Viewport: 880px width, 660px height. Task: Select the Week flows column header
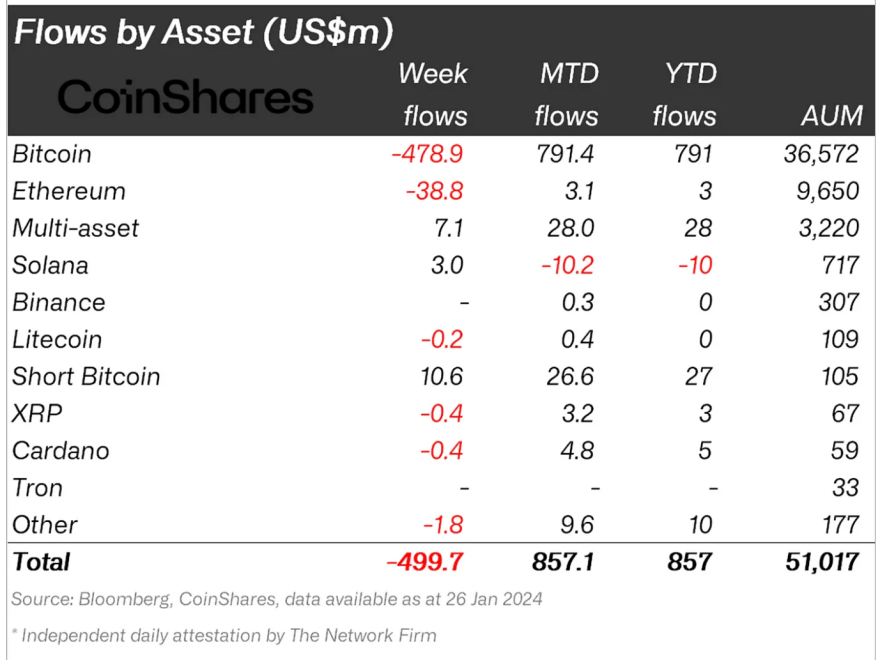click(x=434, y=95)
